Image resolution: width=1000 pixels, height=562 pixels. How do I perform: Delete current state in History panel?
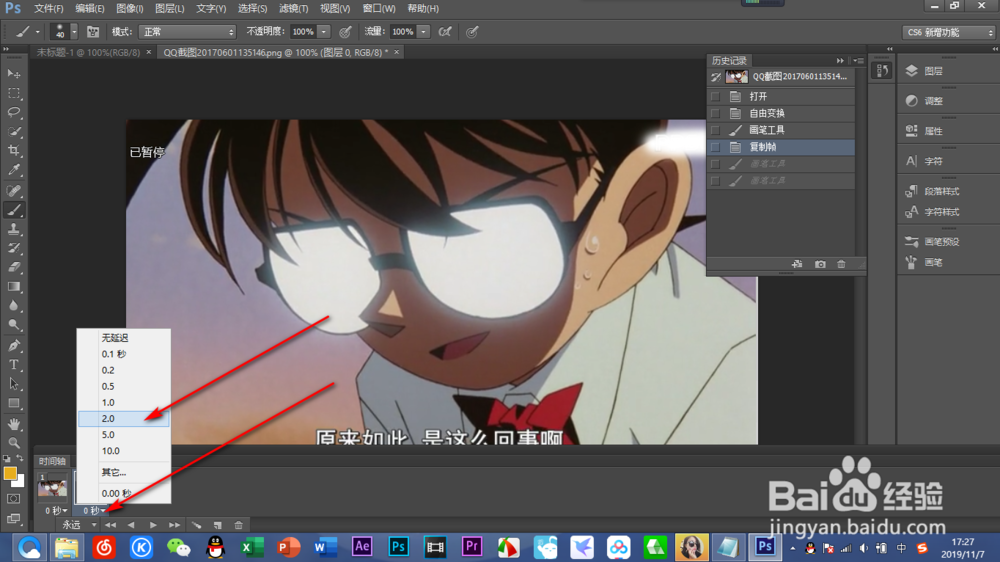coord(841,264)
